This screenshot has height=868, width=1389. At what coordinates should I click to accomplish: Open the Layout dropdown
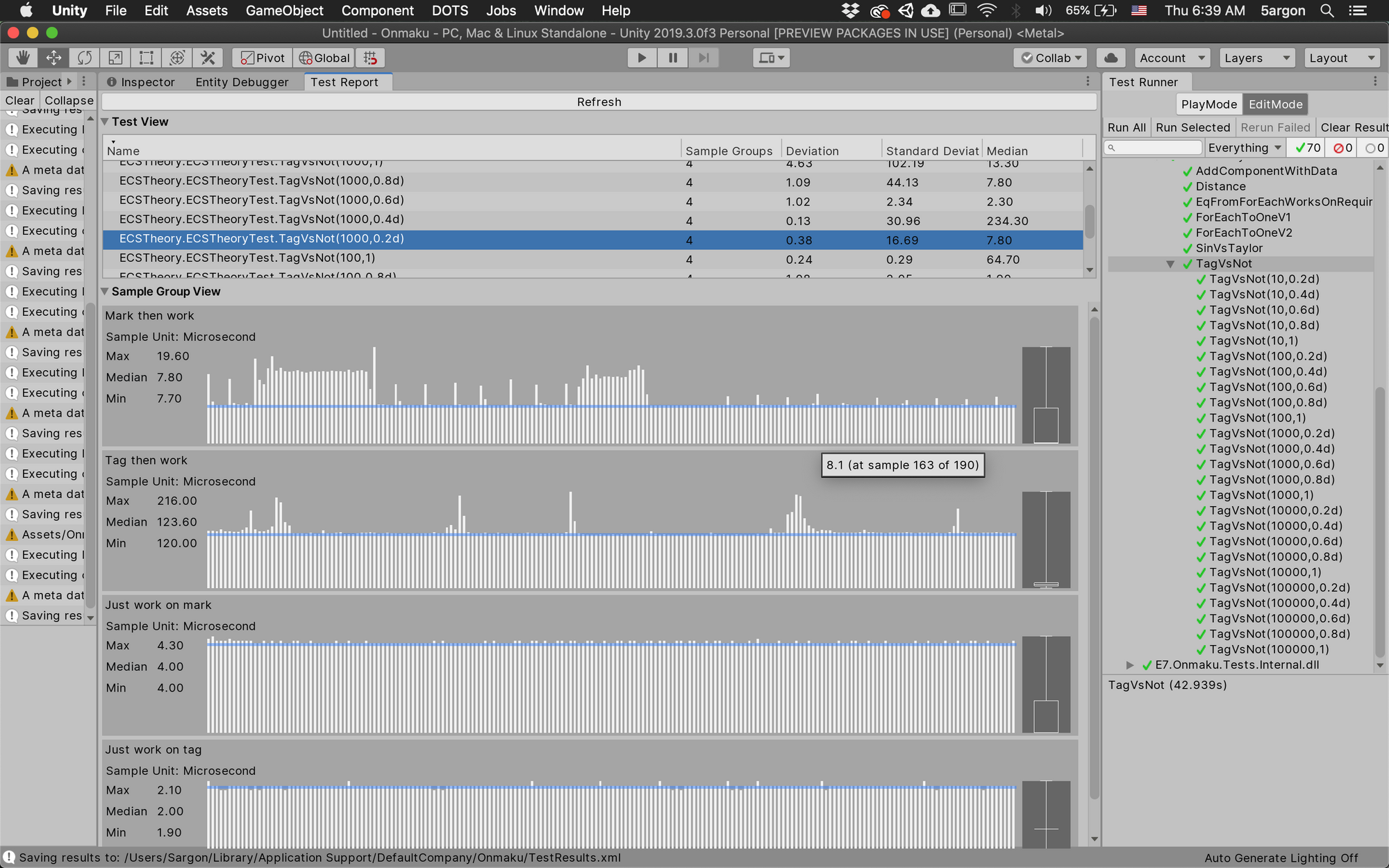(x=1341, y=58)
